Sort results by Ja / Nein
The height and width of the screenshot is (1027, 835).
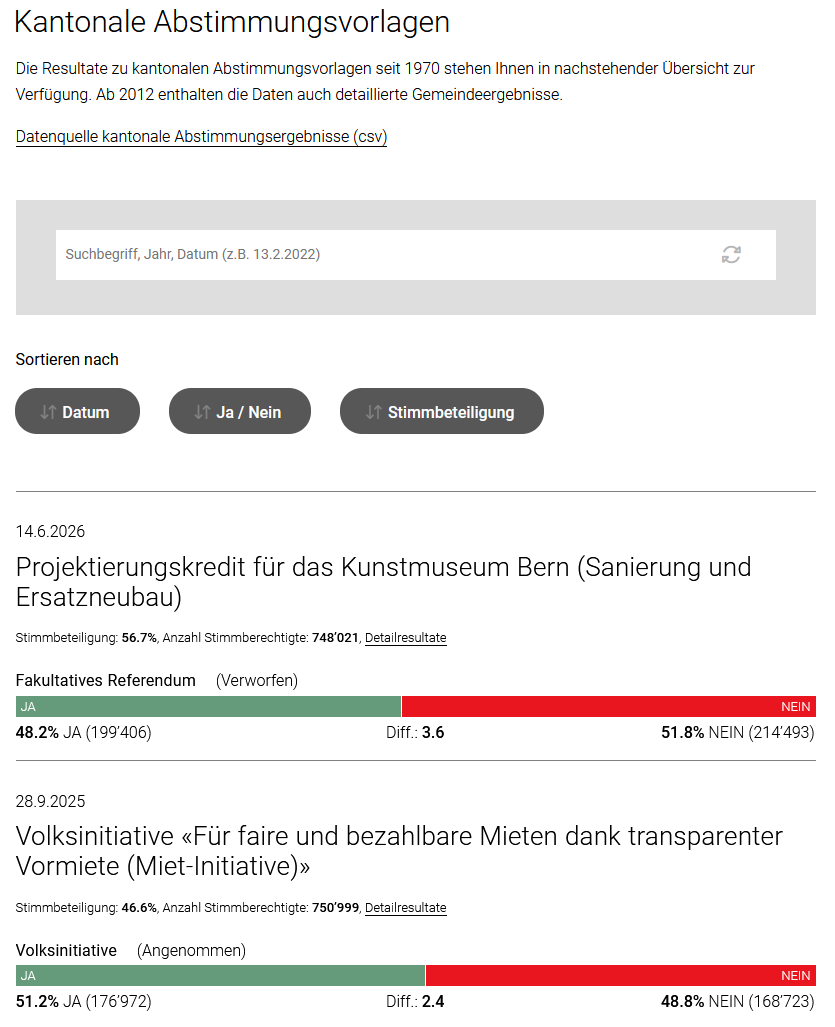(x=240, y=411)
